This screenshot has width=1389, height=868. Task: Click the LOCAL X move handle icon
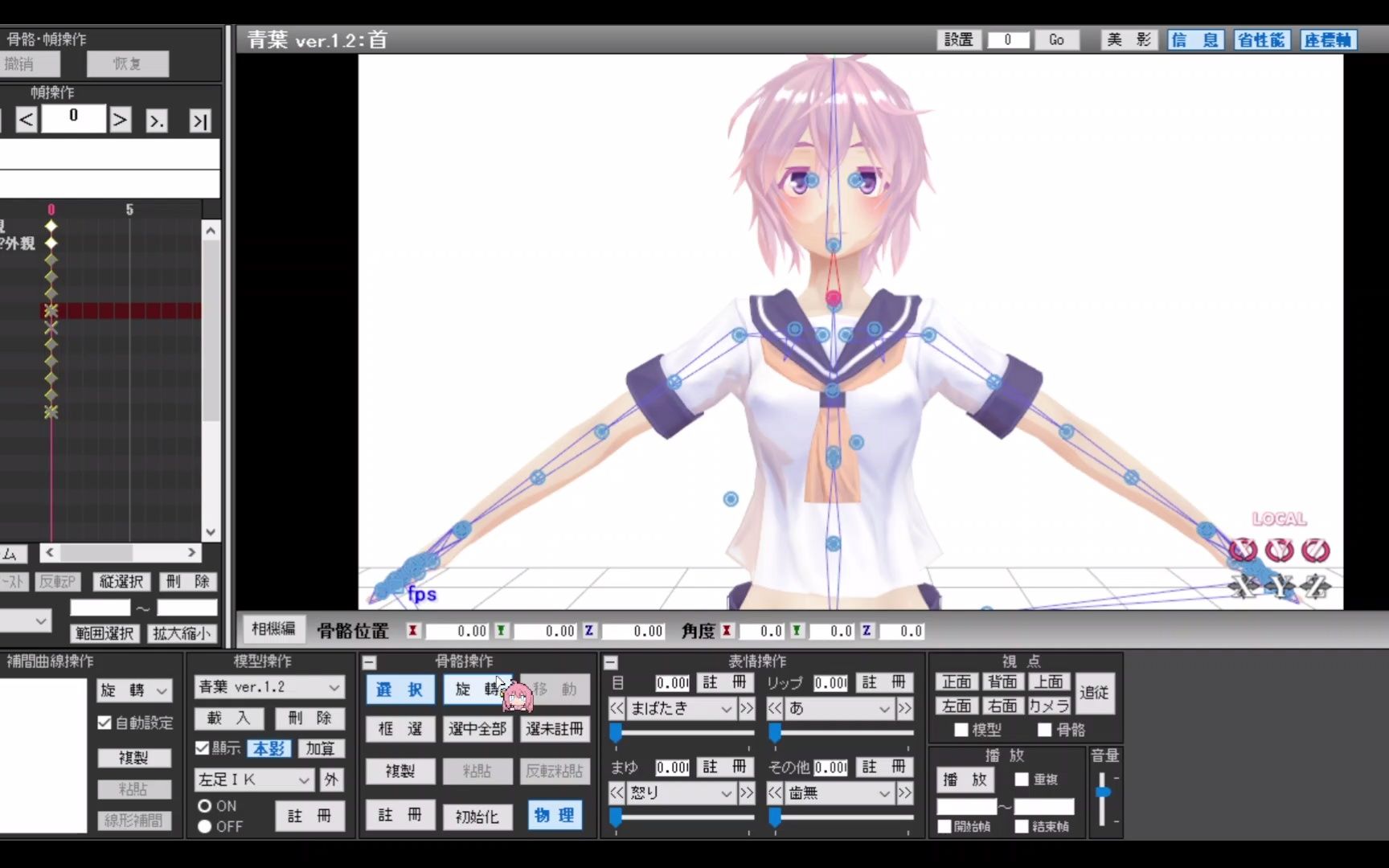1244,587
